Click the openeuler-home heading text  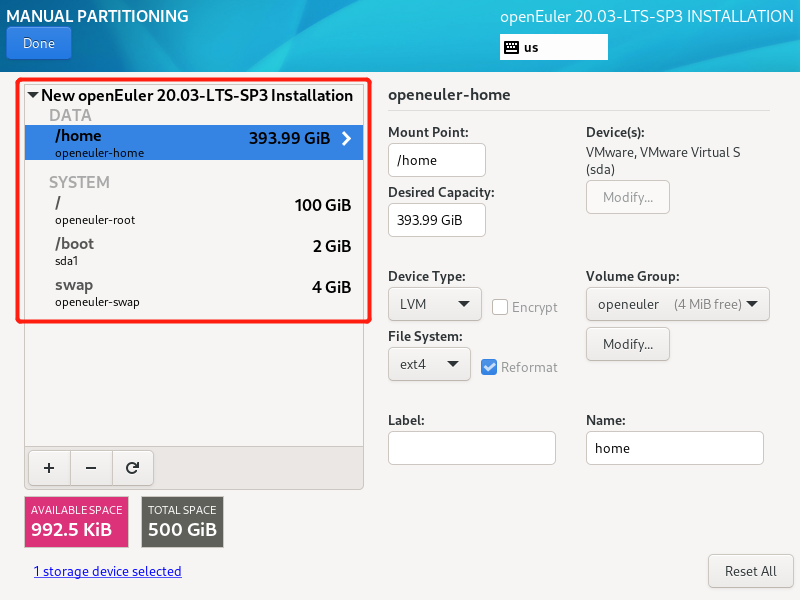tap(449, 95)
